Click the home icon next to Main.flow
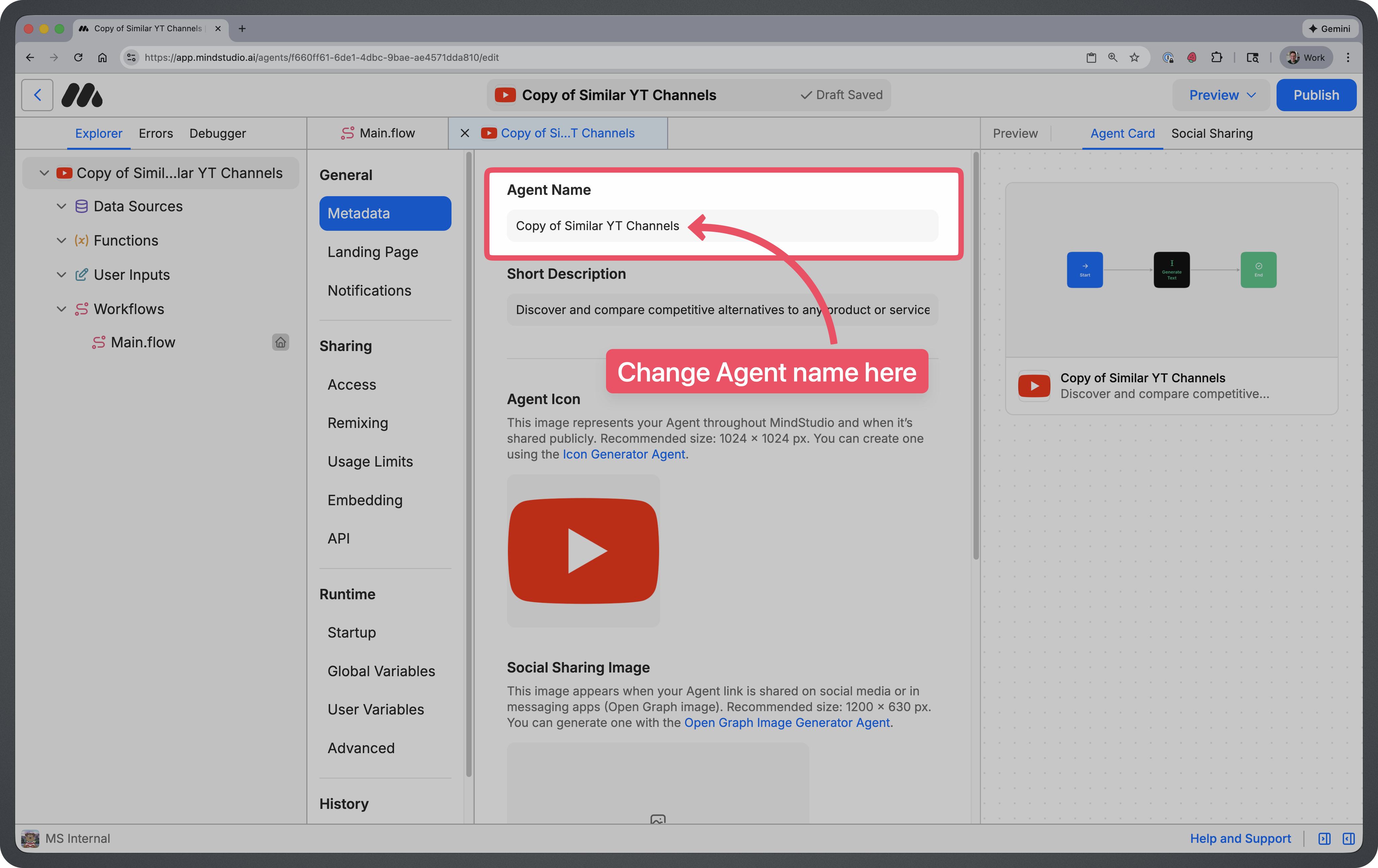 (281, 342)
